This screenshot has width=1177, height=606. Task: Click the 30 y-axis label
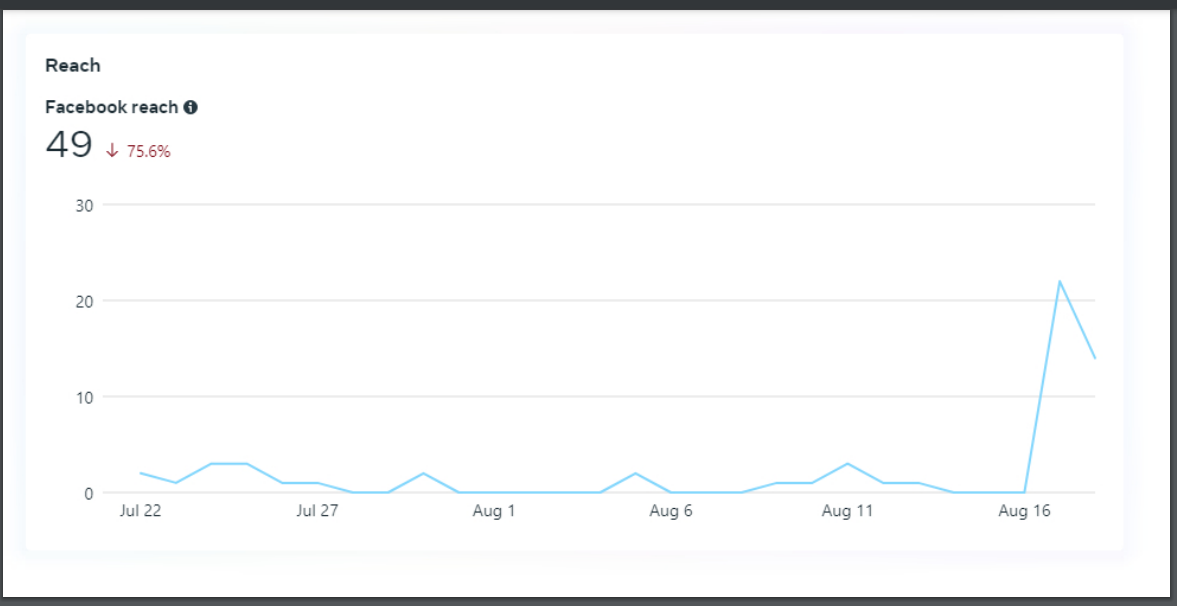click(84, 205)
